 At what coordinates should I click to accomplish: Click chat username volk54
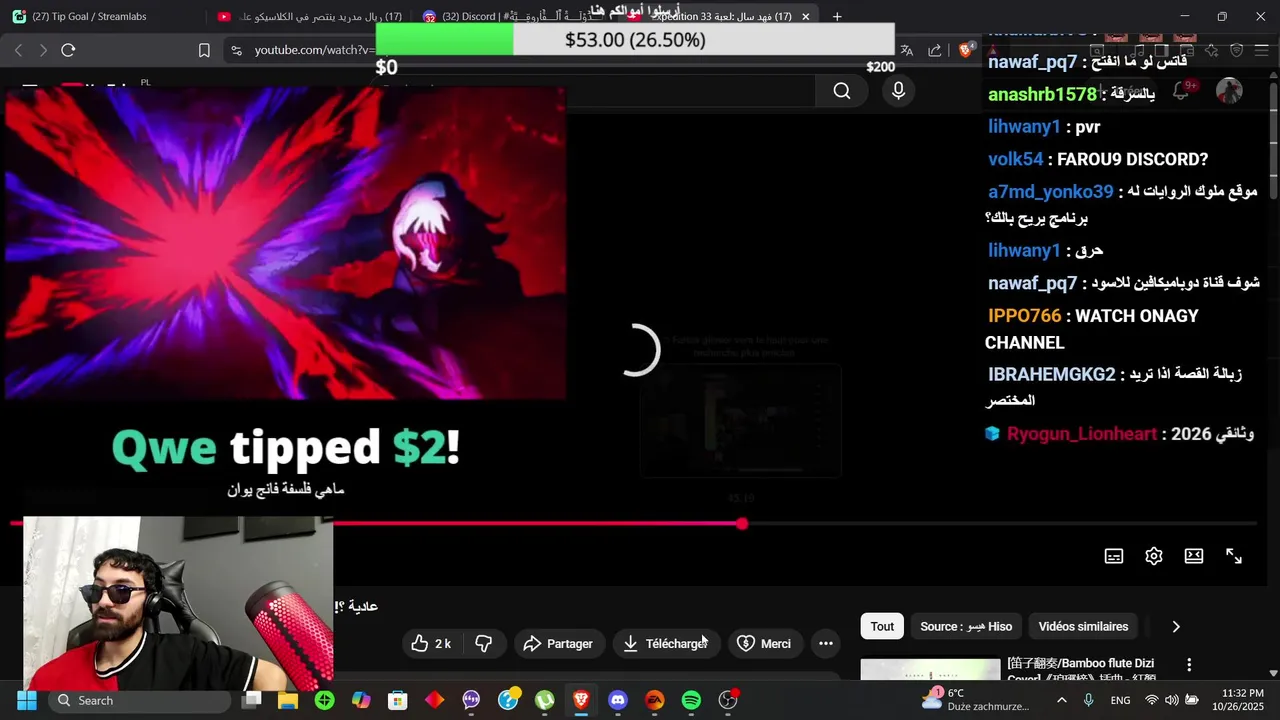(1015, 159)
